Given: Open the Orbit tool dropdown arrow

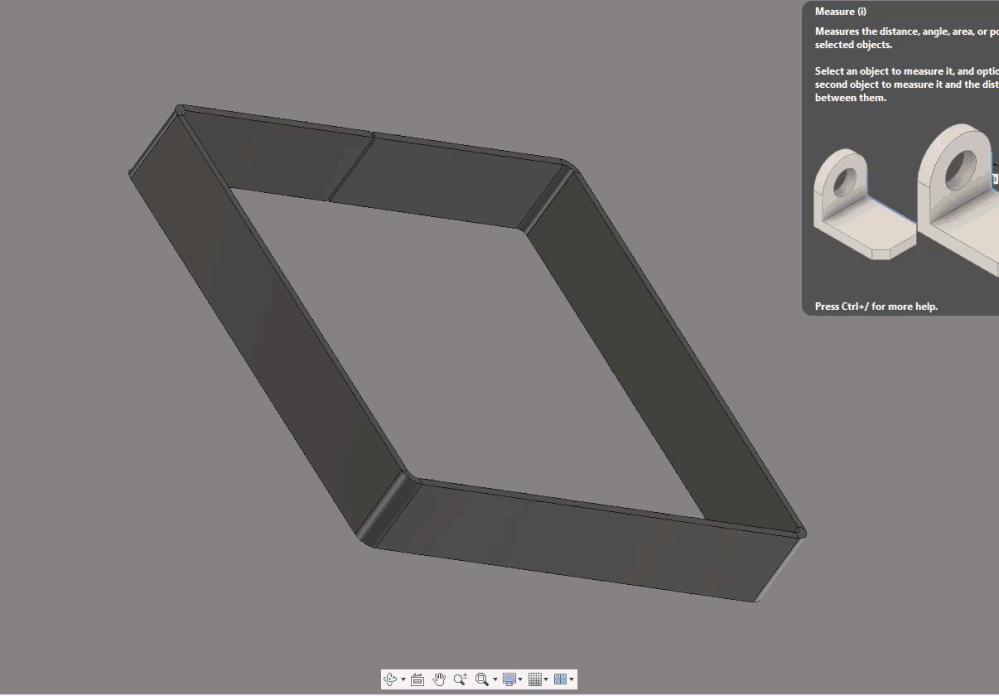Looking at the screenshot, I should pyautogui.click(x=403, y=679).
